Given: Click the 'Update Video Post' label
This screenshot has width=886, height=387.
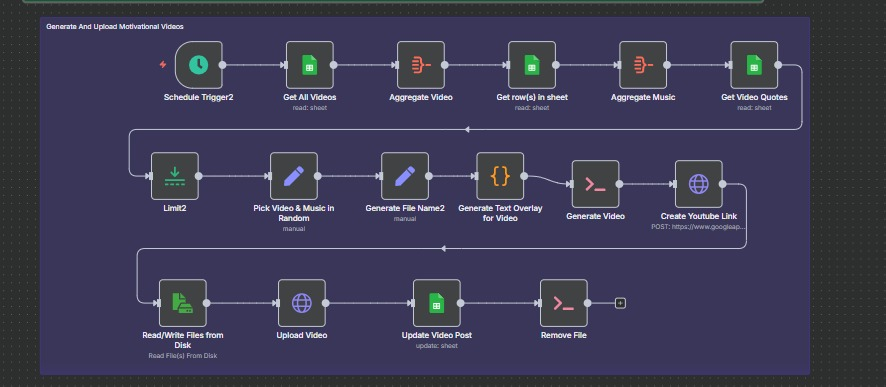Looking at the screenshot, I should point(437,335).
